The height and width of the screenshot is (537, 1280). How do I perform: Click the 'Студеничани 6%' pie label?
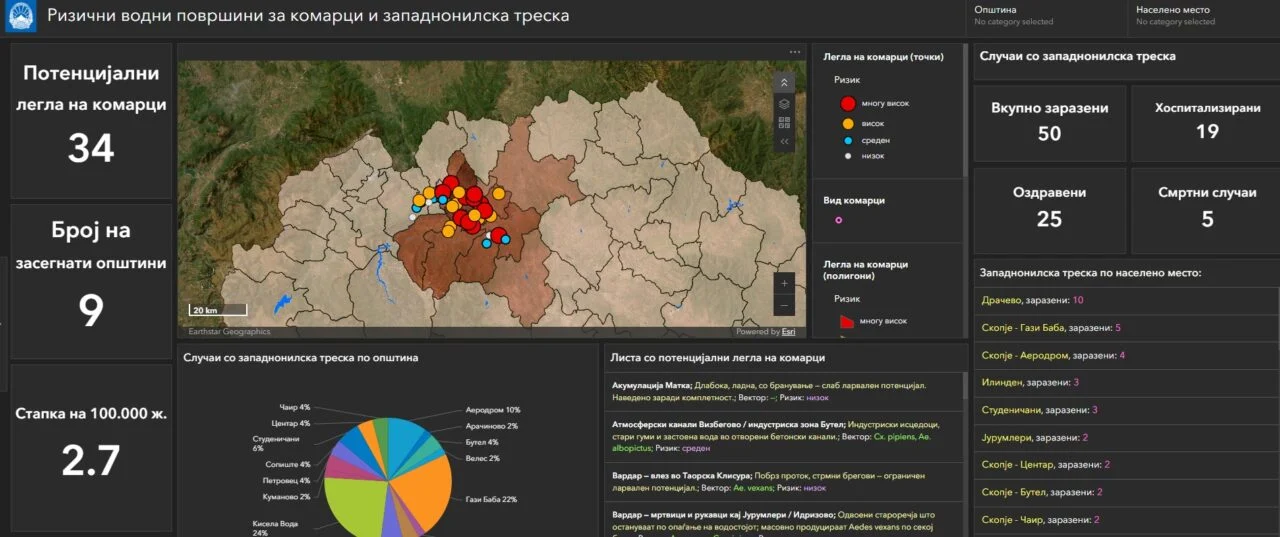[x=276, y=443]
